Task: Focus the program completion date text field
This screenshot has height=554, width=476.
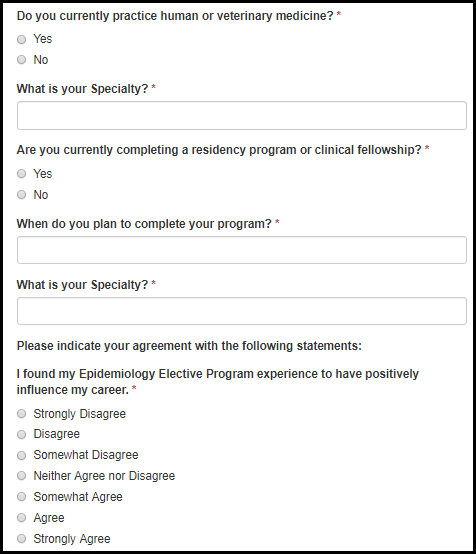Action: pos(242,250)
